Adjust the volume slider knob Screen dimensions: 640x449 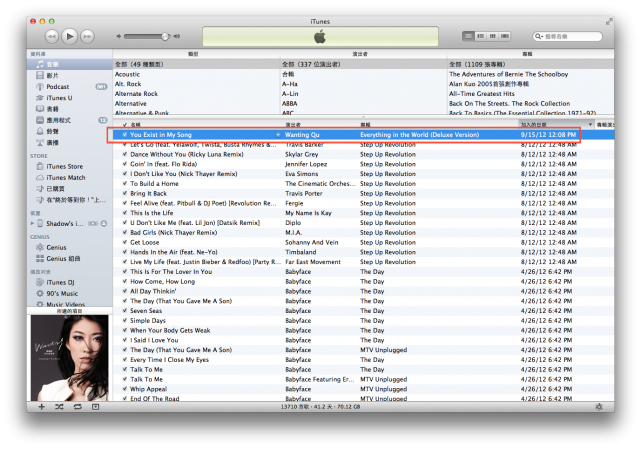tap(165, 36)
